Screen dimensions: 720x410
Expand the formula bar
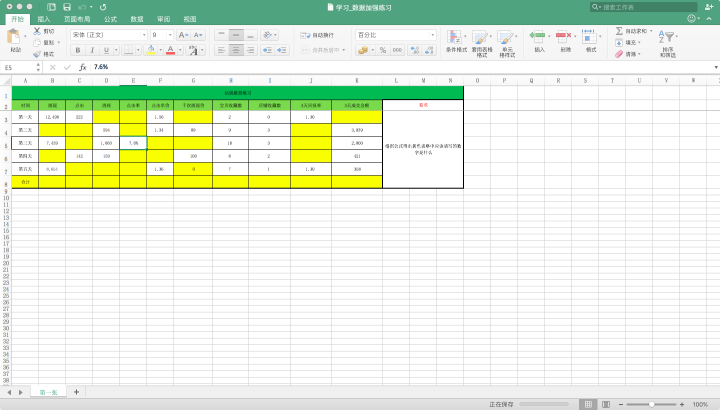[716, 67]
